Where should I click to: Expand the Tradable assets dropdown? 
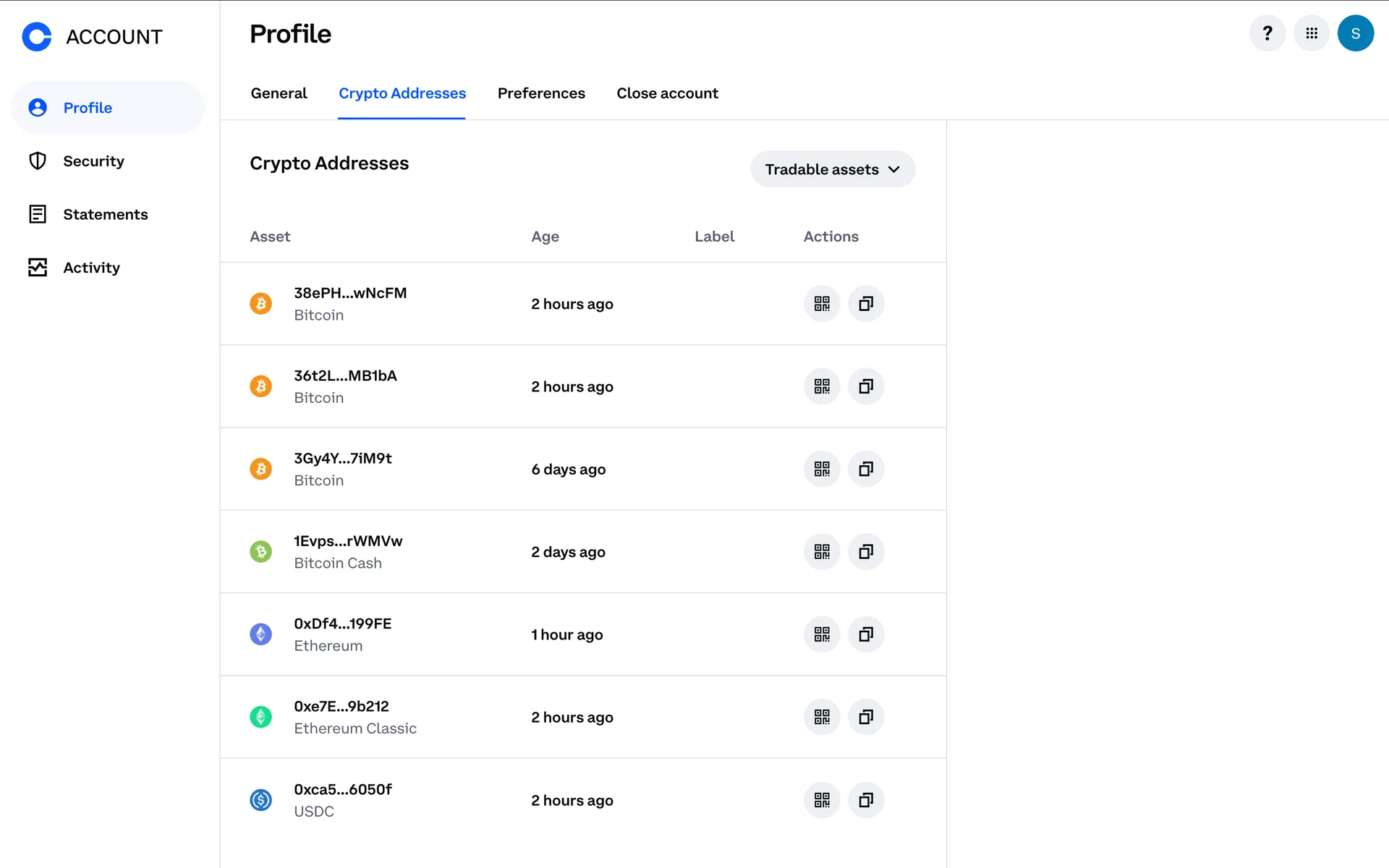click(x=833, y=169)
